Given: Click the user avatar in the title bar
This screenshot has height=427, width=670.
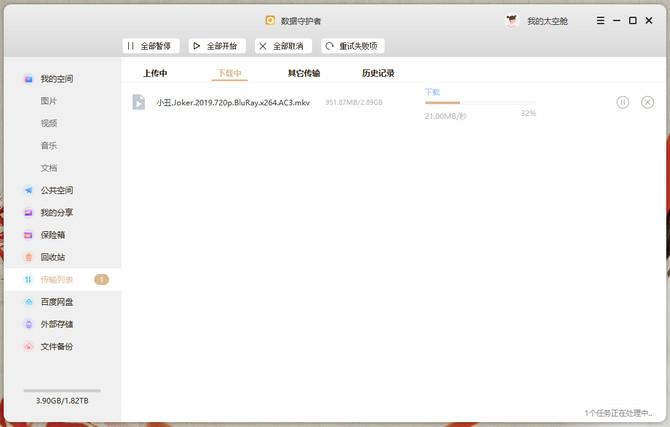Looking at the screenshot, I should click(511, 21).
